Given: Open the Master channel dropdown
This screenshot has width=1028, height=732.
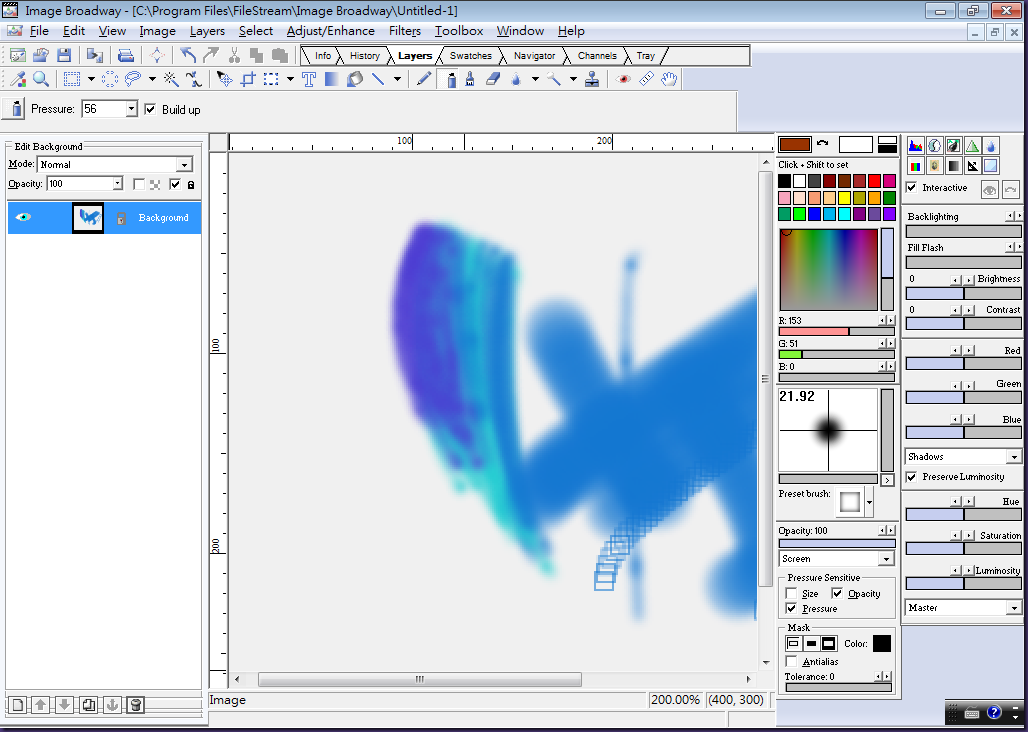Looking at the screenshot, I should (x=1014, y=608).
